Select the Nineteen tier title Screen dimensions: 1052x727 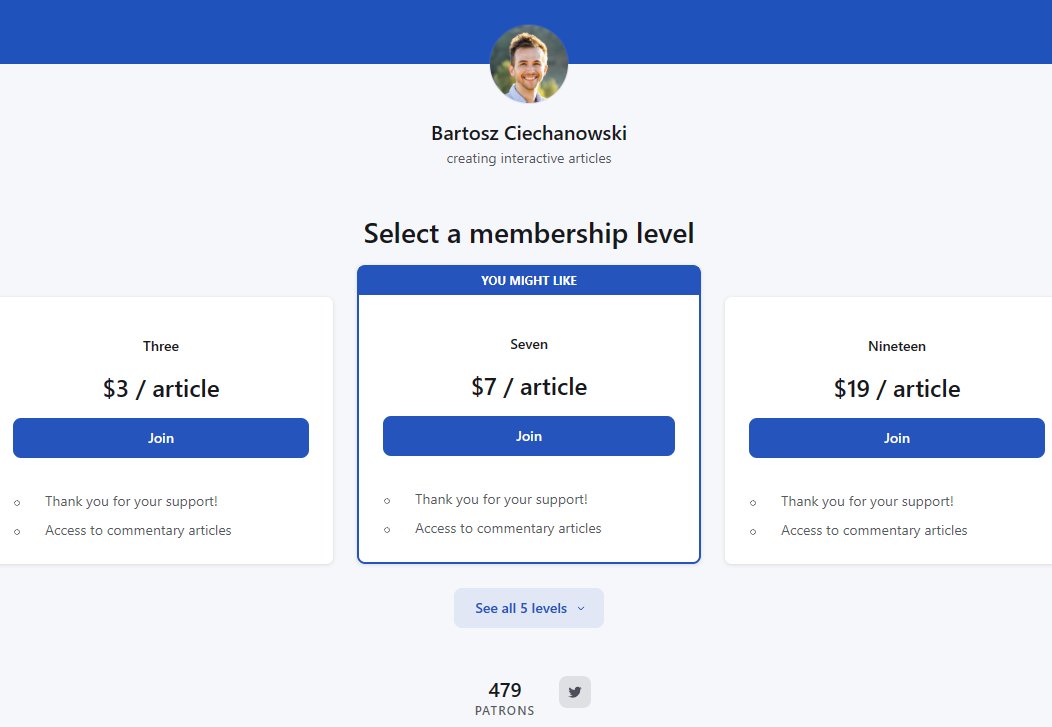pyautogui.click(x=897, y=346)
